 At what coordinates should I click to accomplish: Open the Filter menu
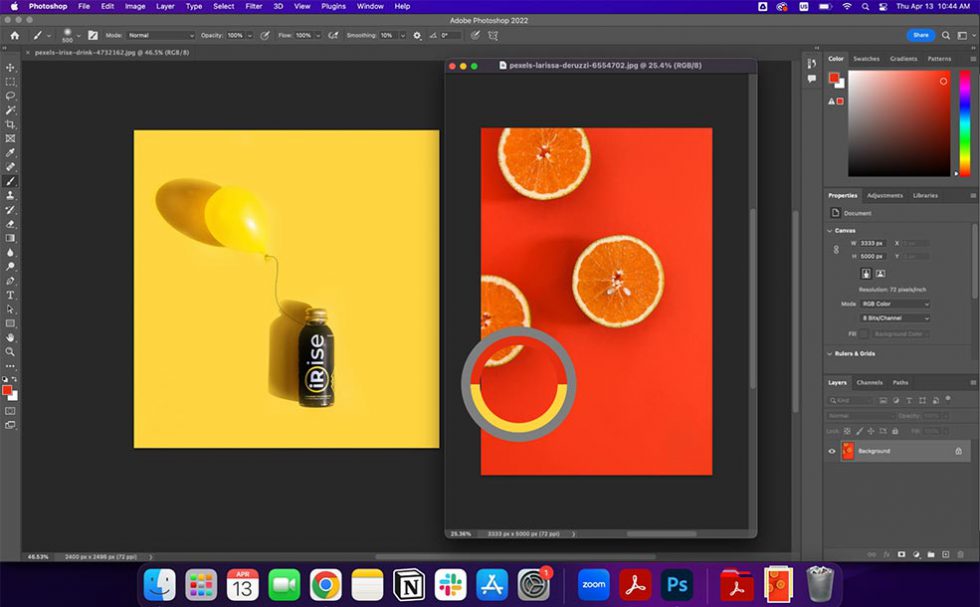253,6
